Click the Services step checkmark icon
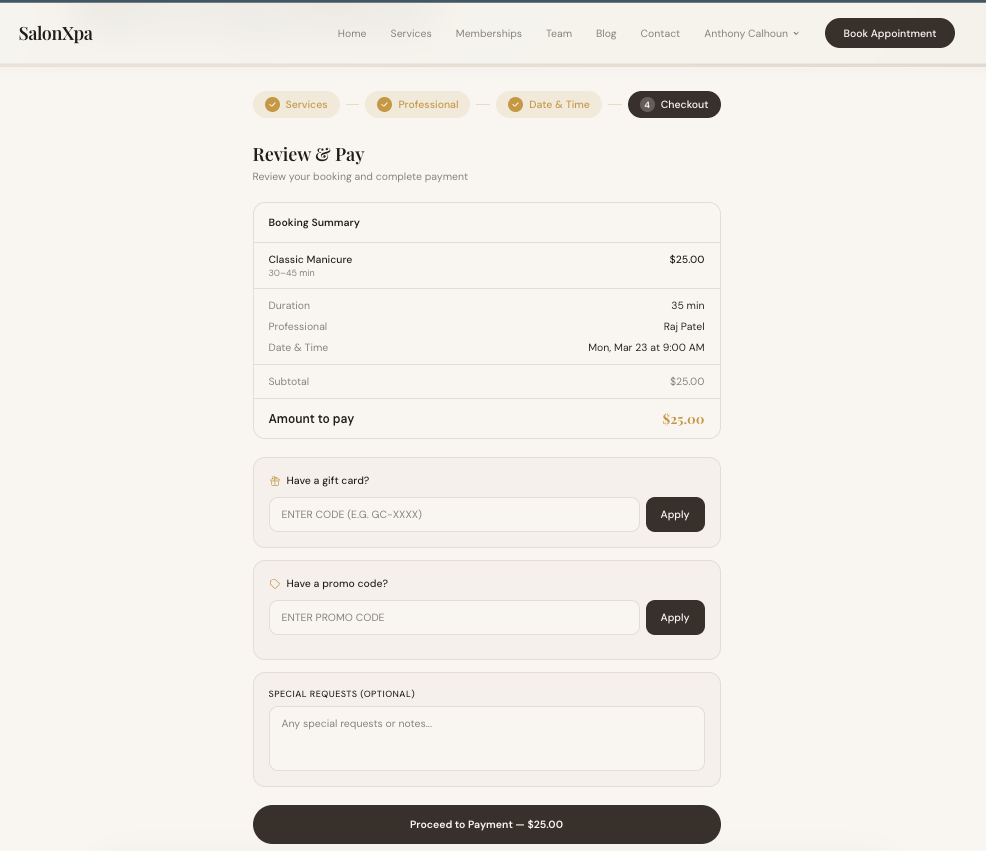This screenshot has width=986, height=851. point(272,104)
